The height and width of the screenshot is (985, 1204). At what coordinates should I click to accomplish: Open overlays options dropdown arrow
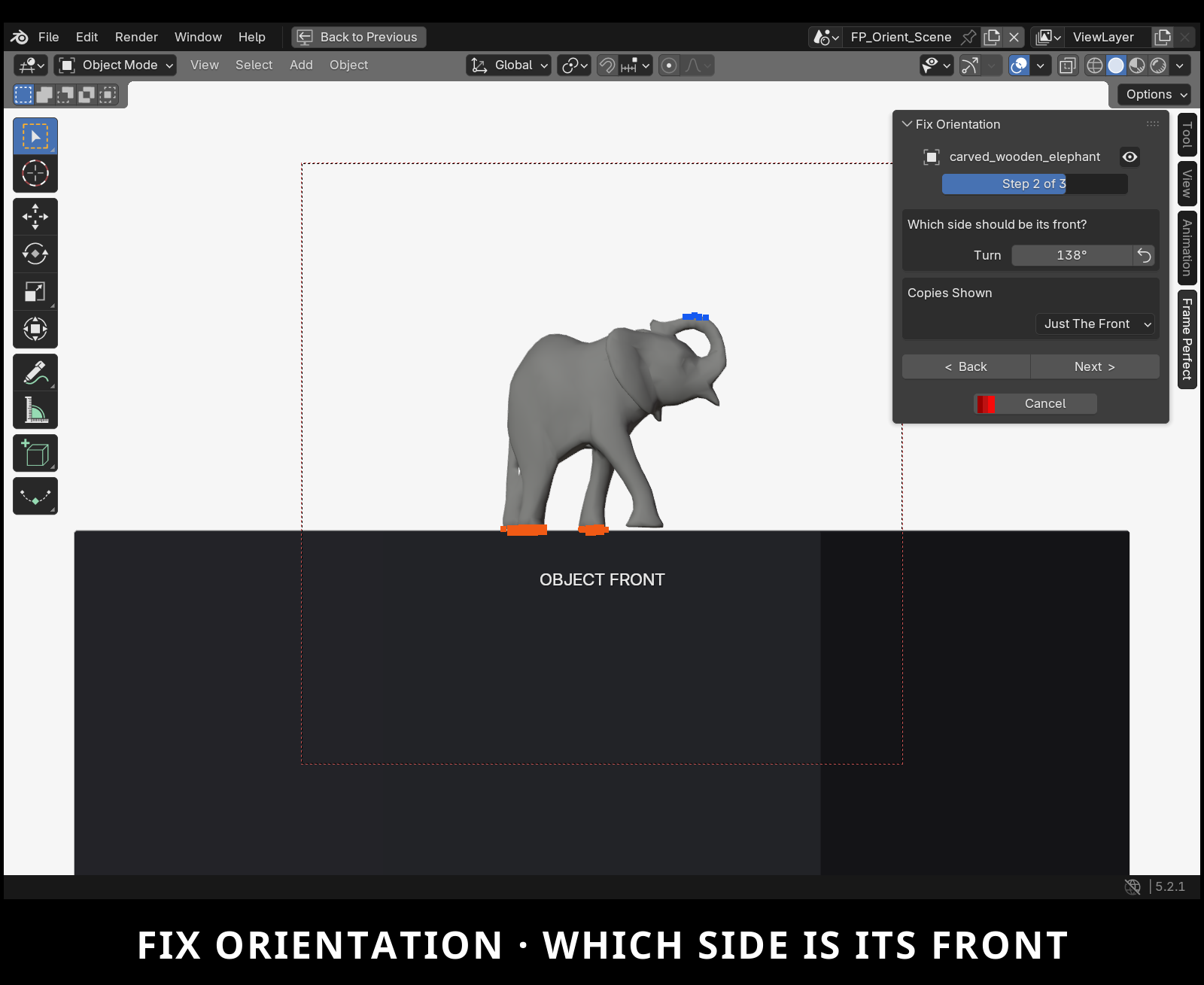1040,65
